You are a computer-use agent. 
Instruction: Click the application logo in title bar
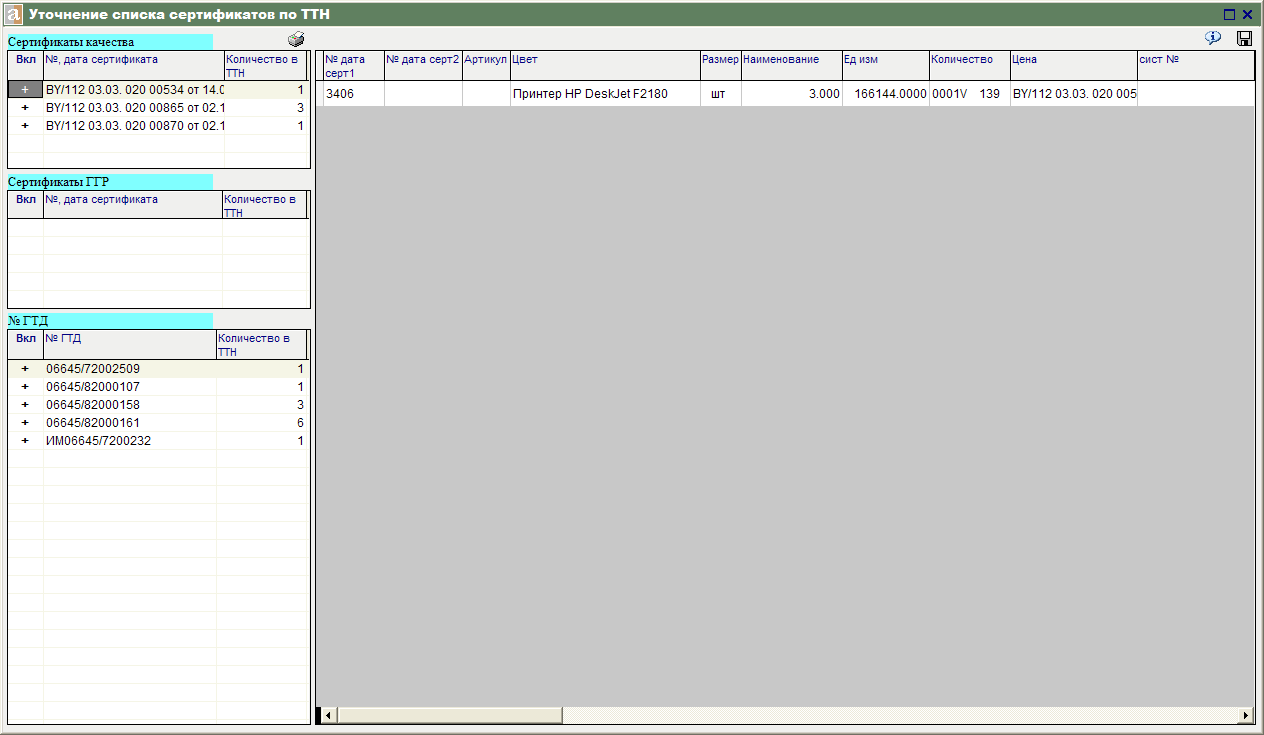tap(14, 14)
